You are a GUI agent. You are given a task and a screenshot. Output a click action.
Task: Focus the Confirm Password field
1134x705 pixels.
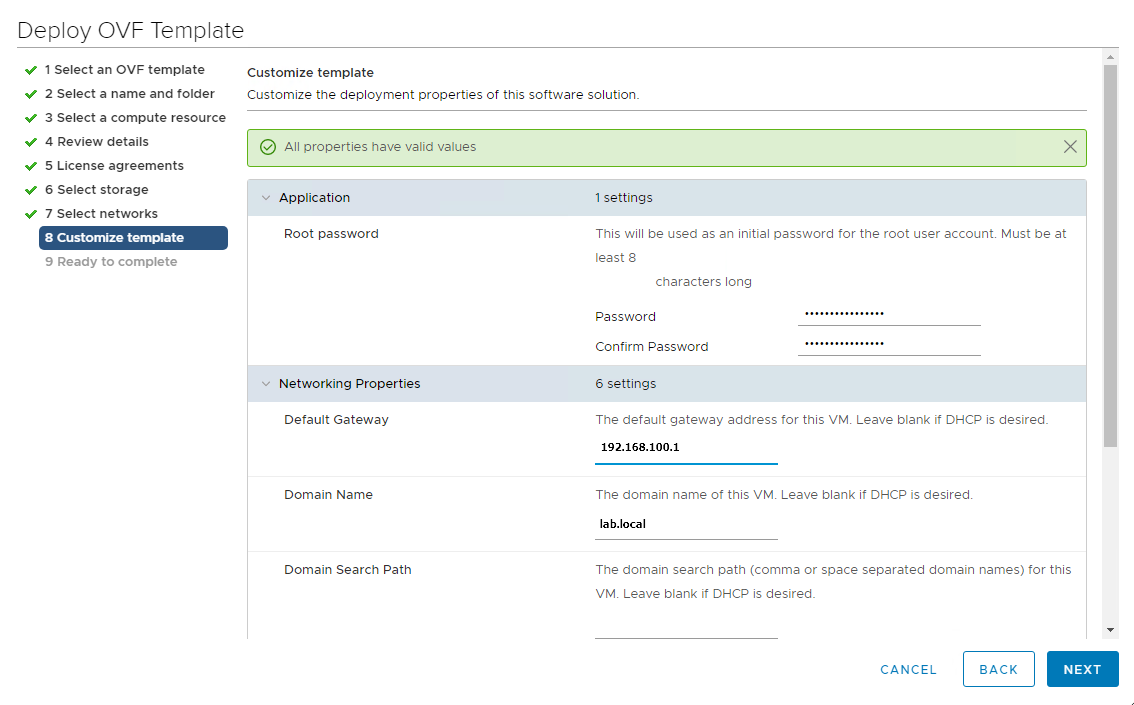(888, 344)
